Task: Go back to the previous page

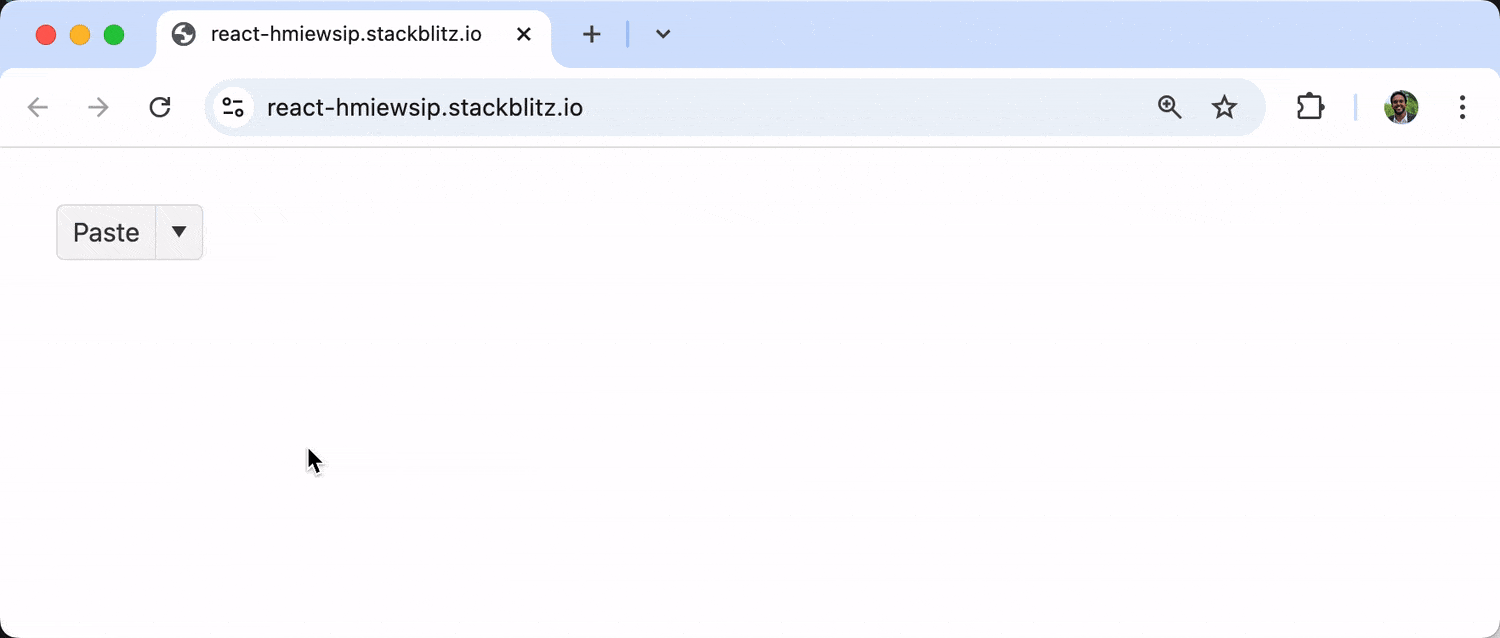Action: coord(38,107)
